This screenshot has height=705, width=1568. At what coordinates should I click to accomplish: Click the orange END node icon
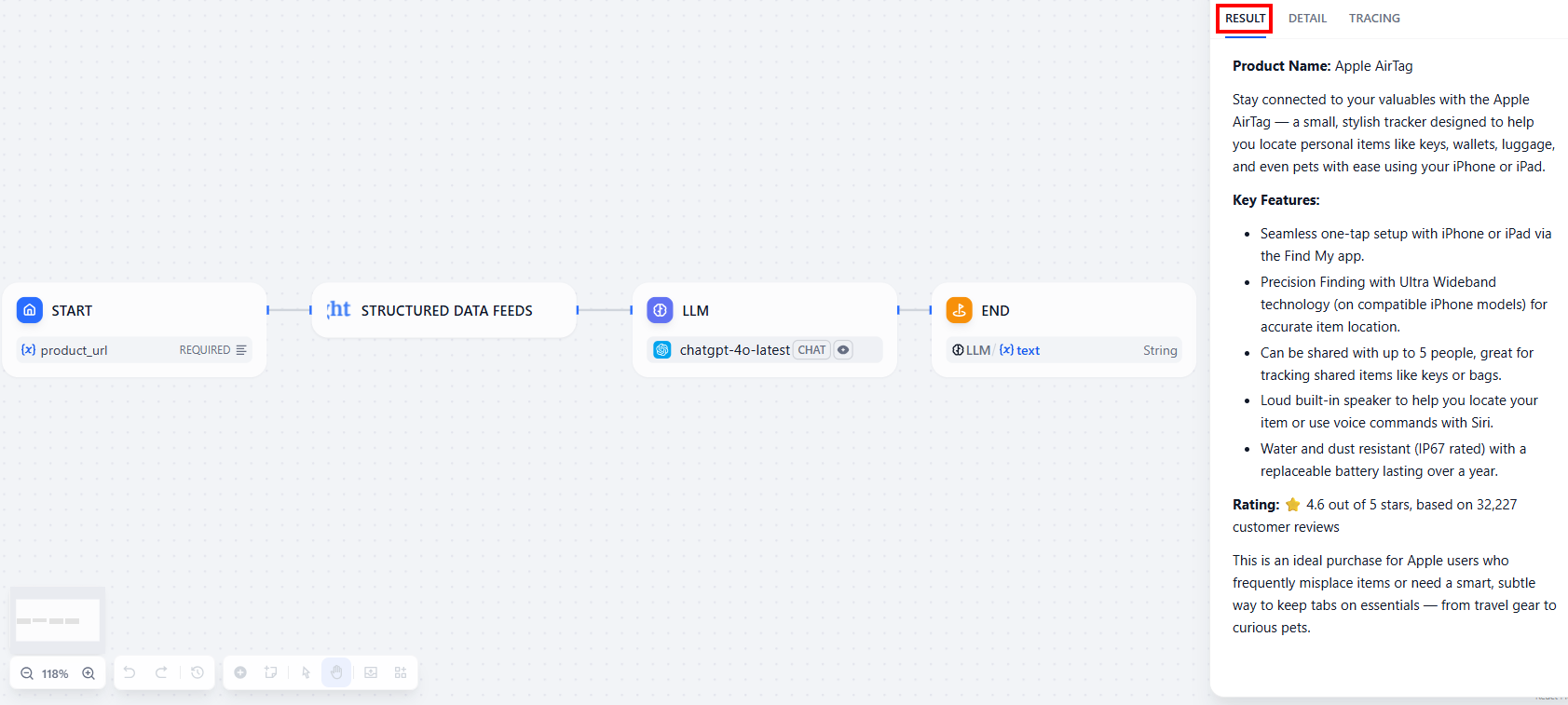959,310
